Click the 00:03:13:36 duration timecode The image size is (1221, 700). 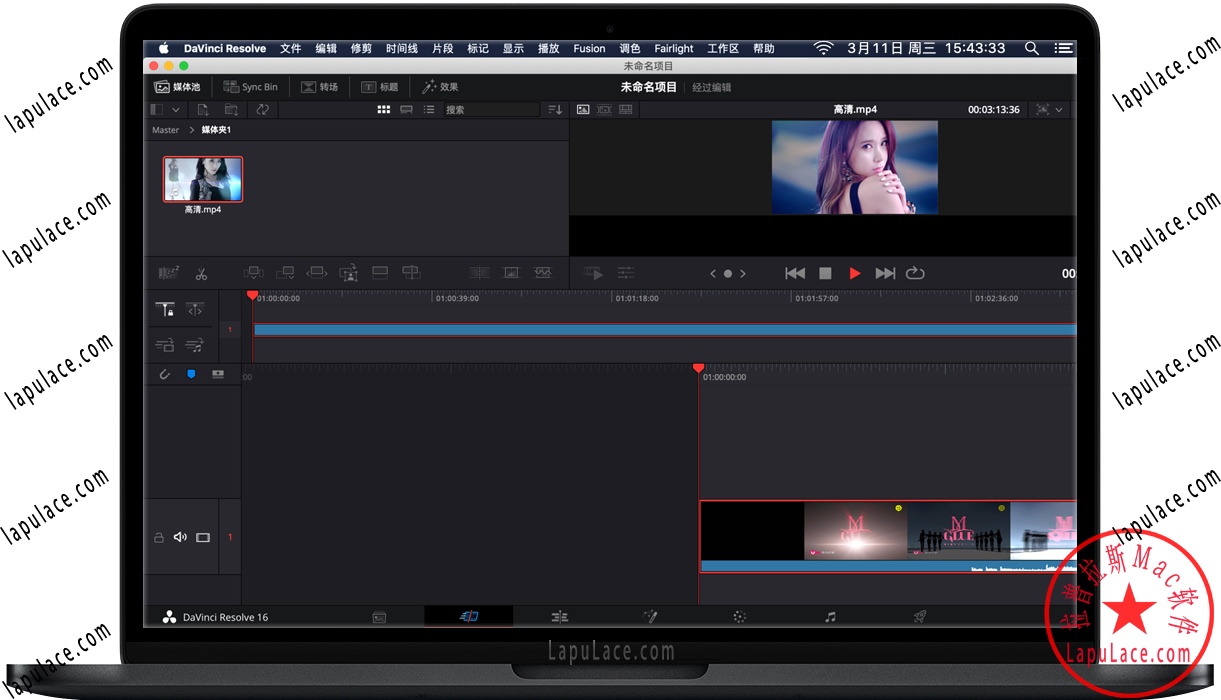pyautogui.click(x=994, y=110)
